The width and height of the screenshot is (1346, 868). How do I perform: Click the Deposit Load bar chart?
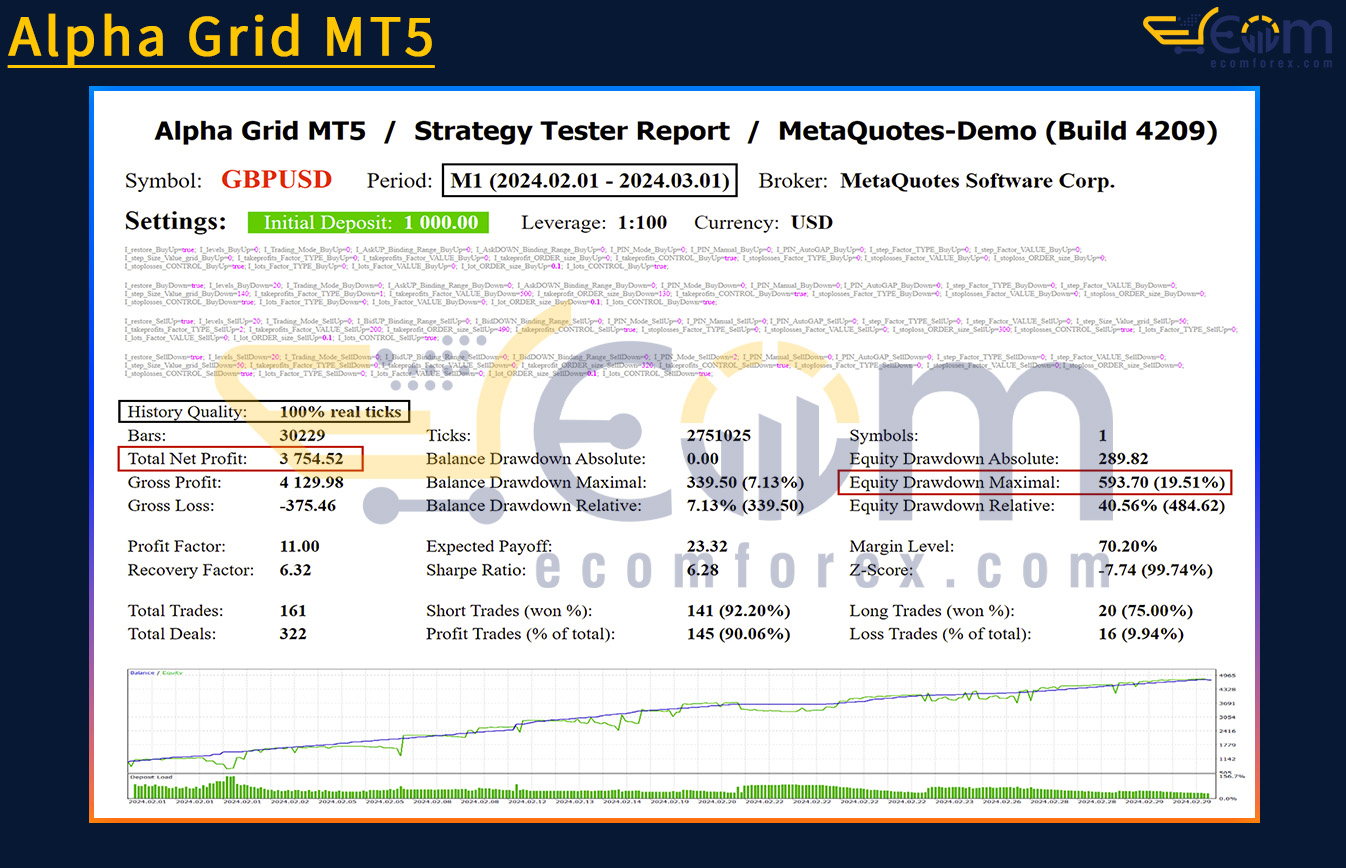pos(670,787)
